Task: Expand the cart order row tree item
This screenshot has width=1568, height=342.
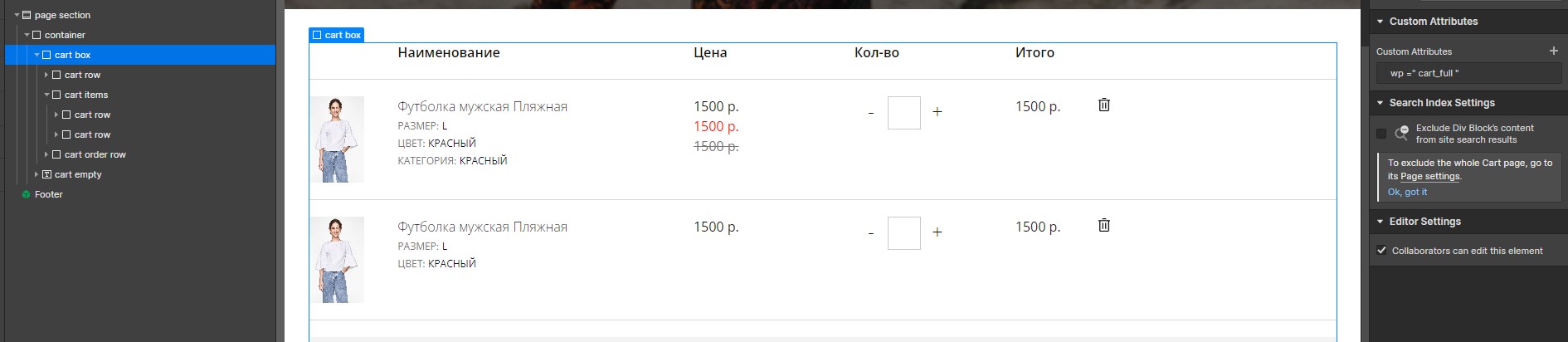Action: point(46,154)
